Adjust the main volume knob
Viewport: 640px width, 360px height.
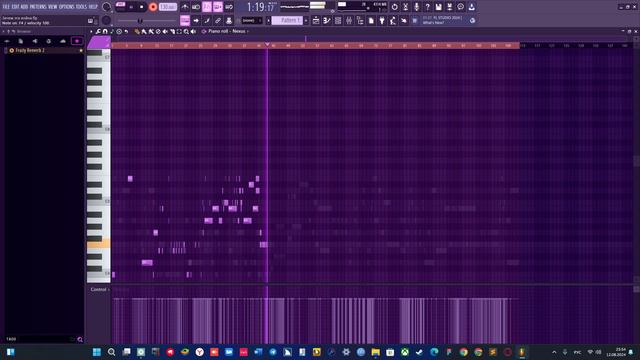click(x=107, y=7)
